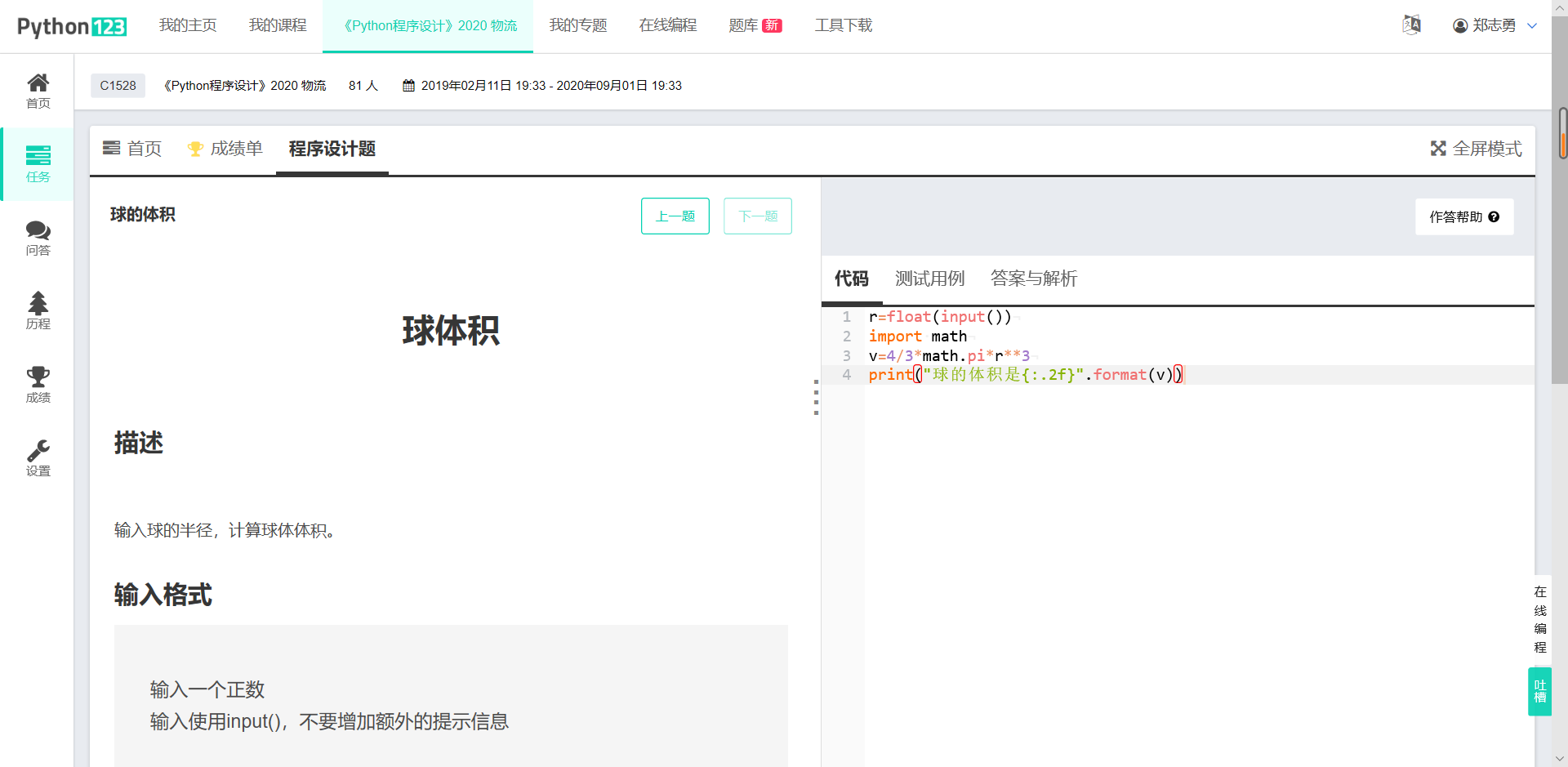Click the calendar icon beside course dates
Screen dimensions: 1568x767
pyautogui.click(x=409, y=86)
